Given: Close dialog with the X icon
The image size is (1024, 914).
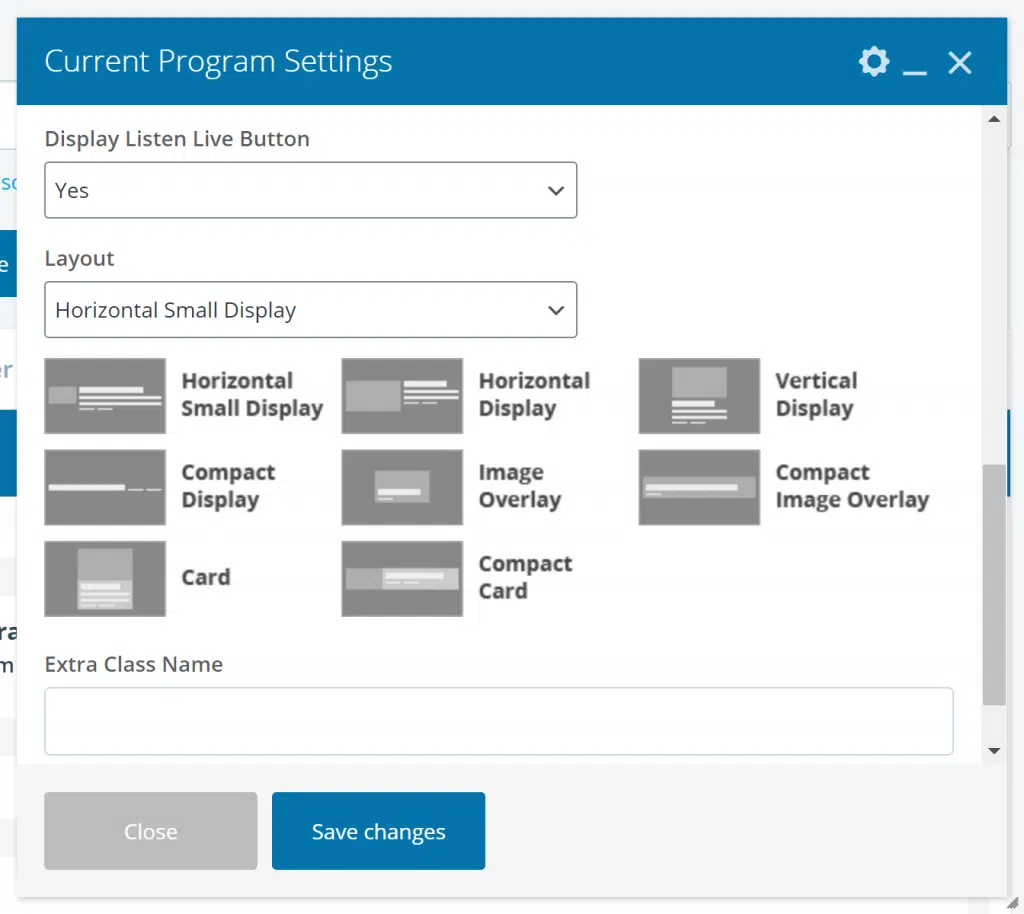Looking at the screenshot, I should click(x=959, y=63).
